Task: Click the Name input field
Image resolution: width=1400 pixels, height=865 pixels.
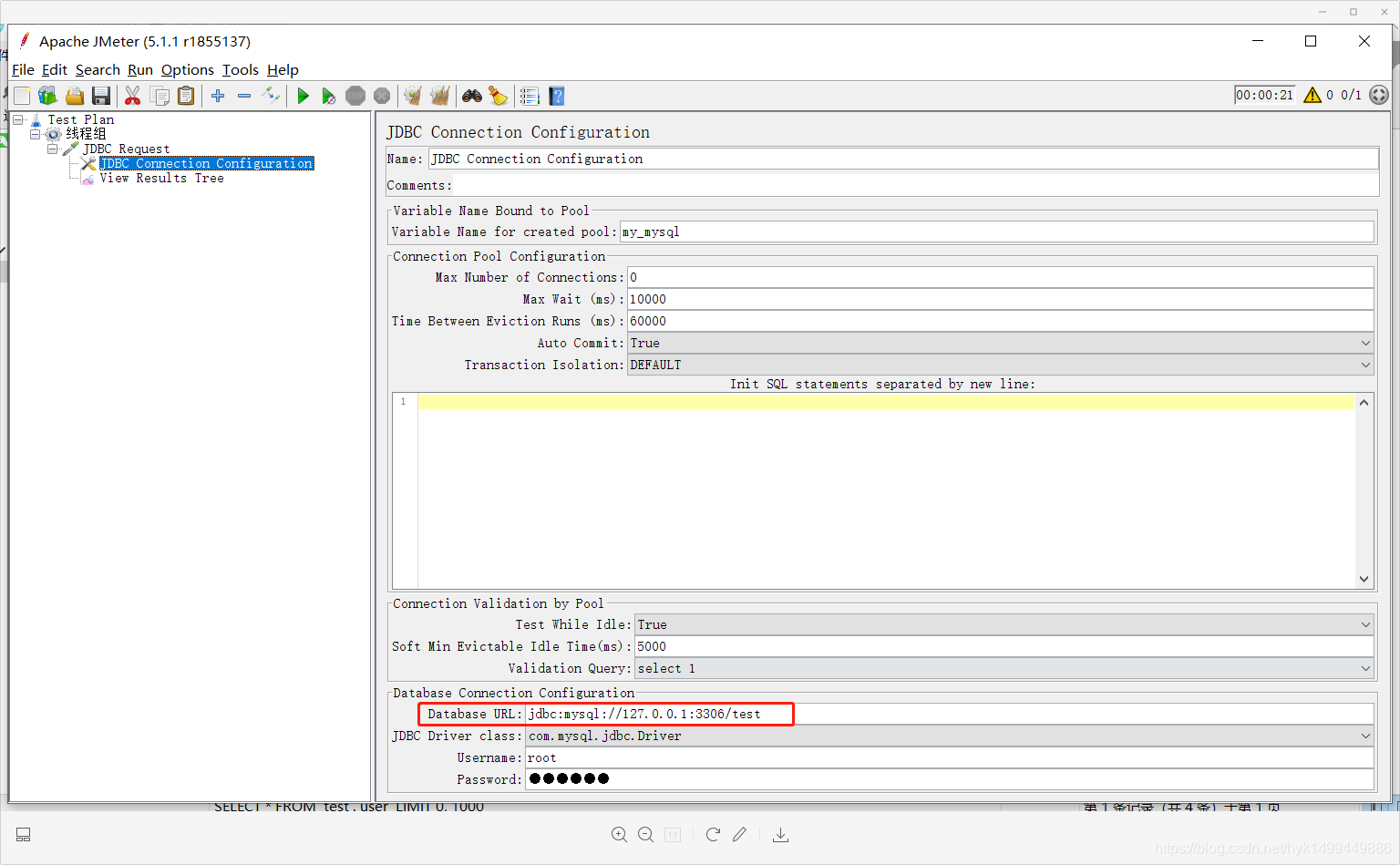Action: click(903, 159)
